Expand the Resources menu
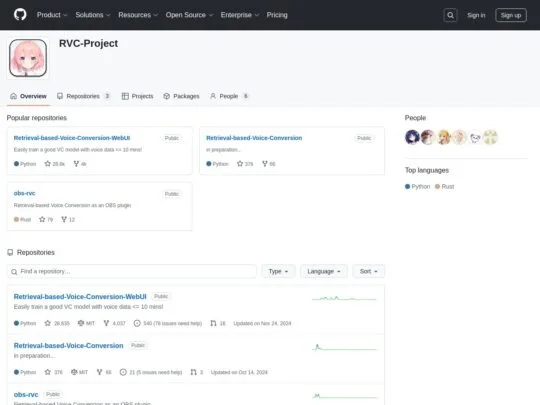The image size is (540, 405). tap(138, 15)
